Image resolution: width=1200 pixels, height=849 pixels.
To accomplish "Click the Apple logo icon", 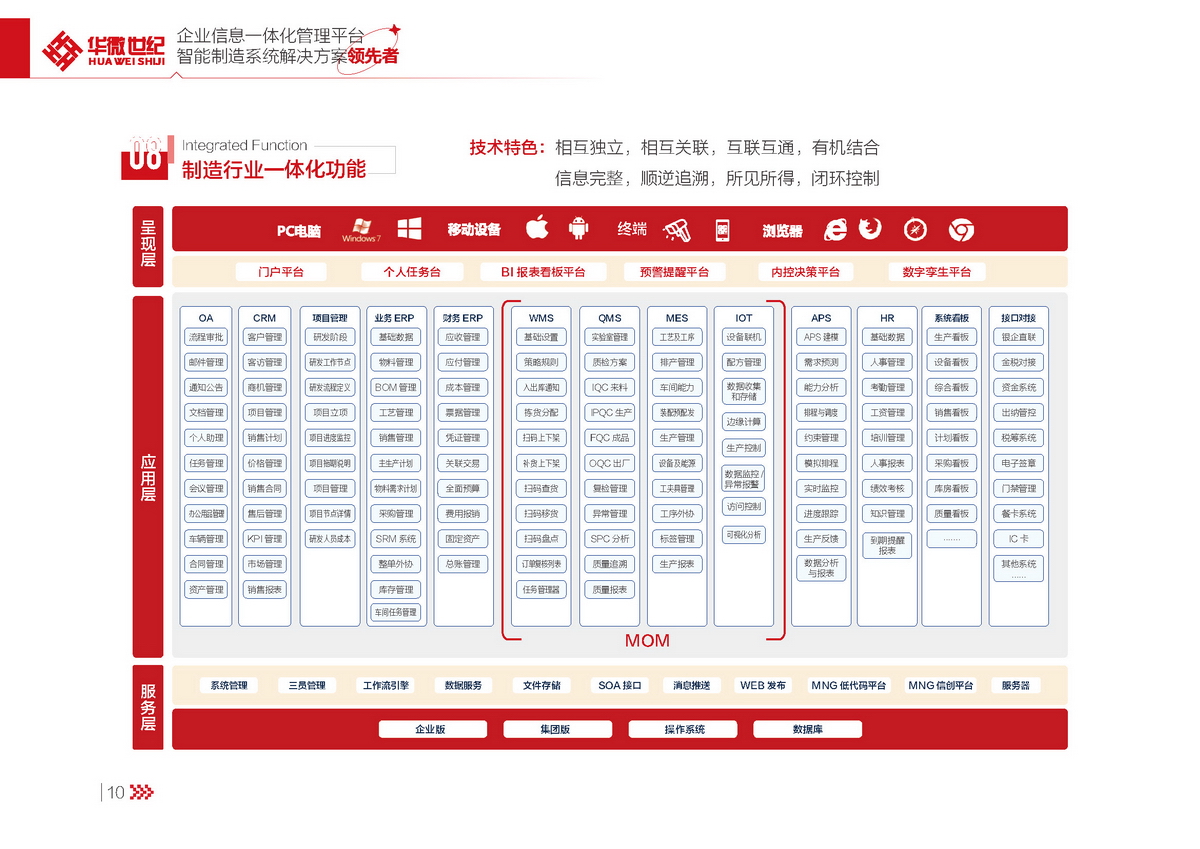I will coord(537,228).
